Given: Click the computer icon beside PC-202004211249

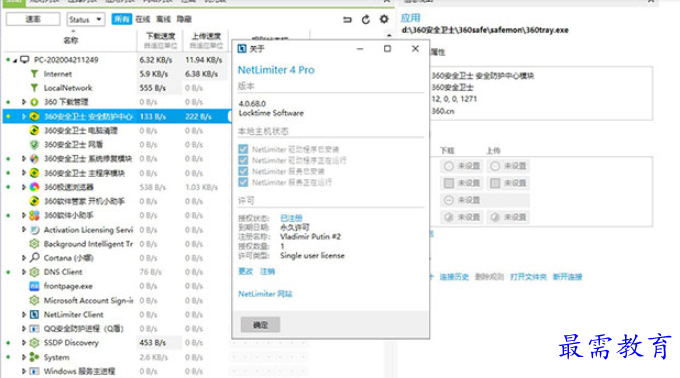Looking at the screenshot, I should tap(25, 59).
